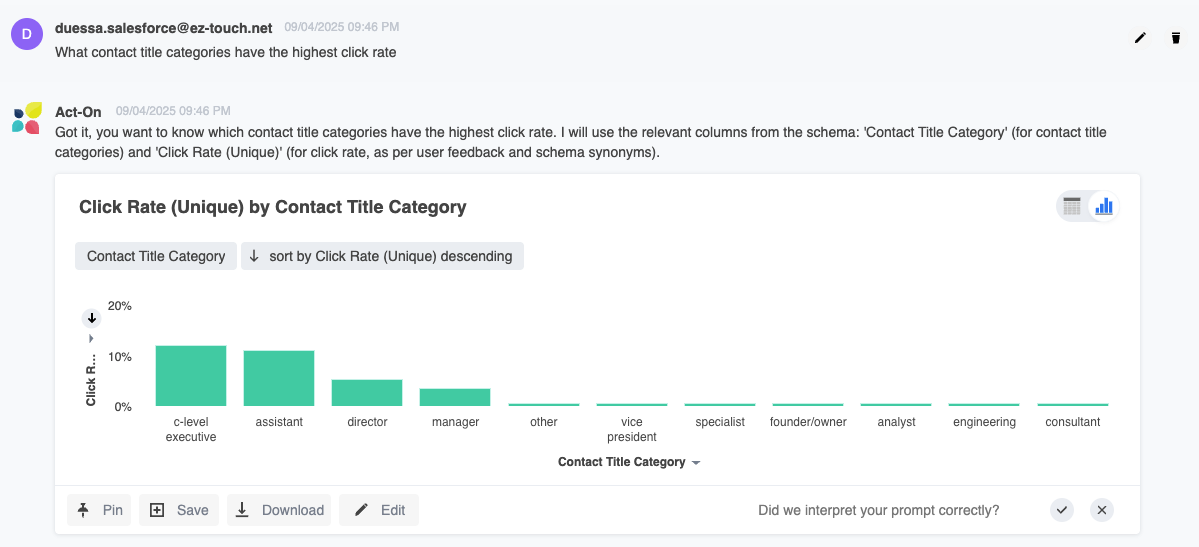Click the 20% y-axis tick label

120,306
